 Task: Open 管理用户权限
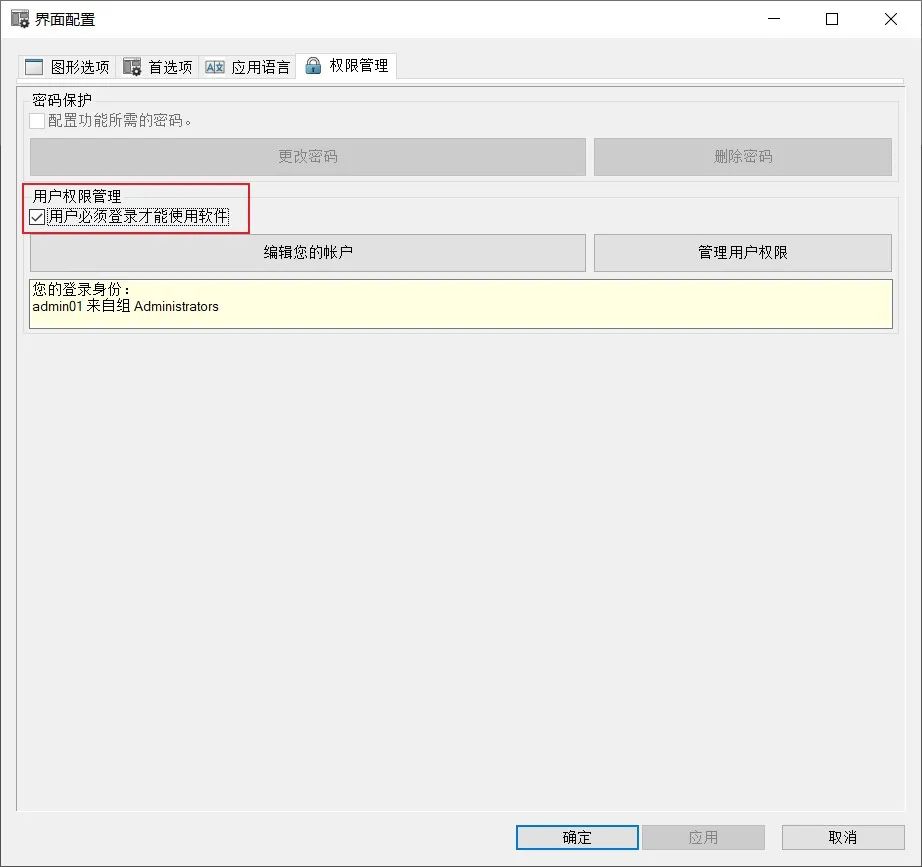click(x=742, y=252)
